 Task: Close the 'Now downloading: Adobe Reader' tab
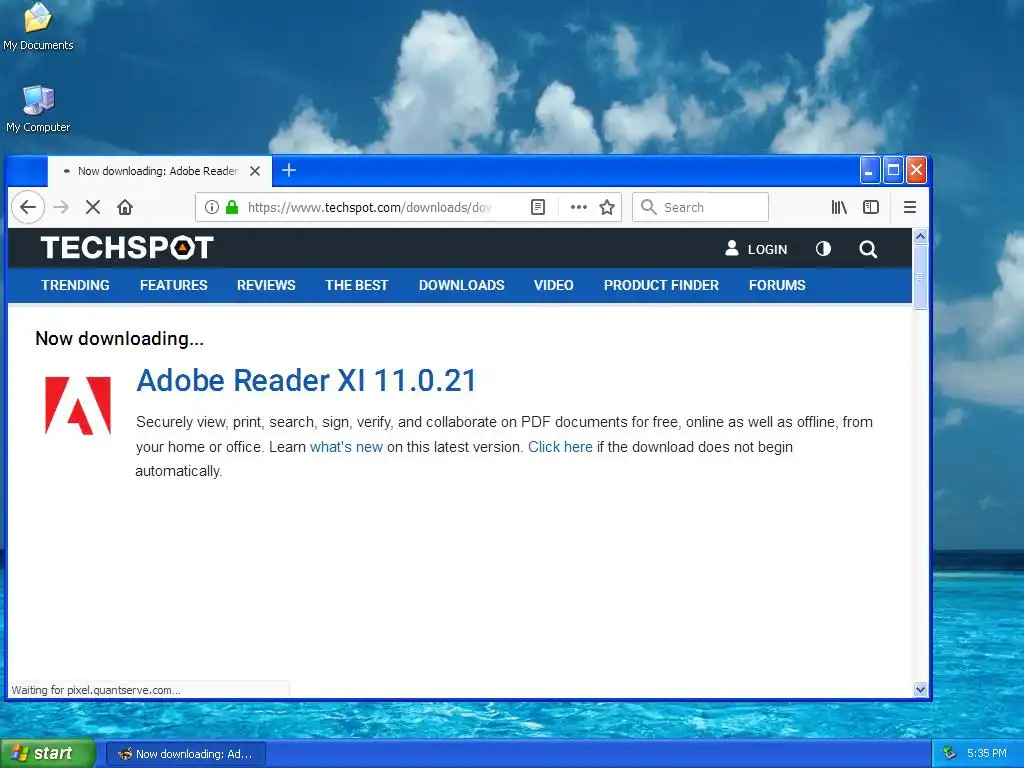255,171
